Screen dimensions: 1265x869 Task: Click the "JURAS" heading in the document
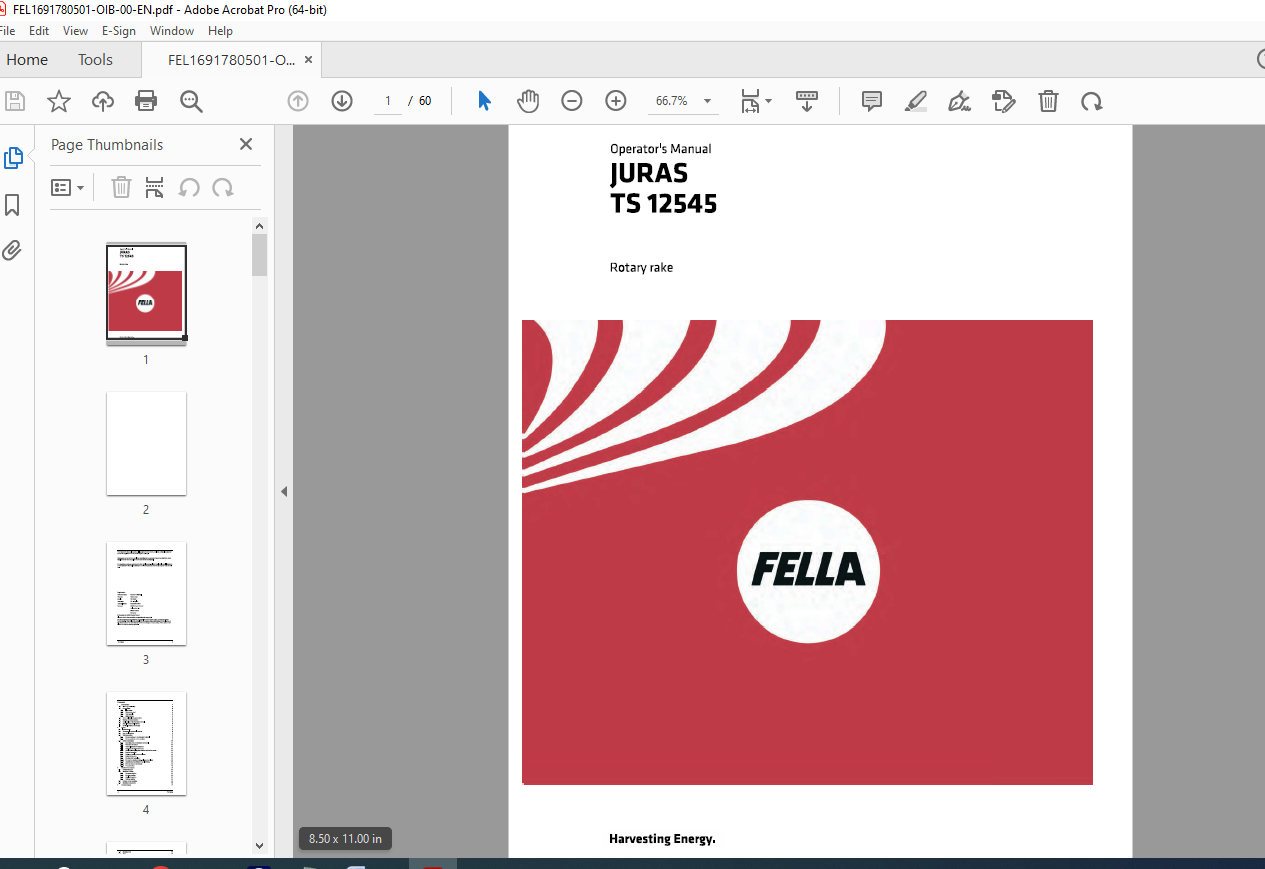tap(649, 174)
